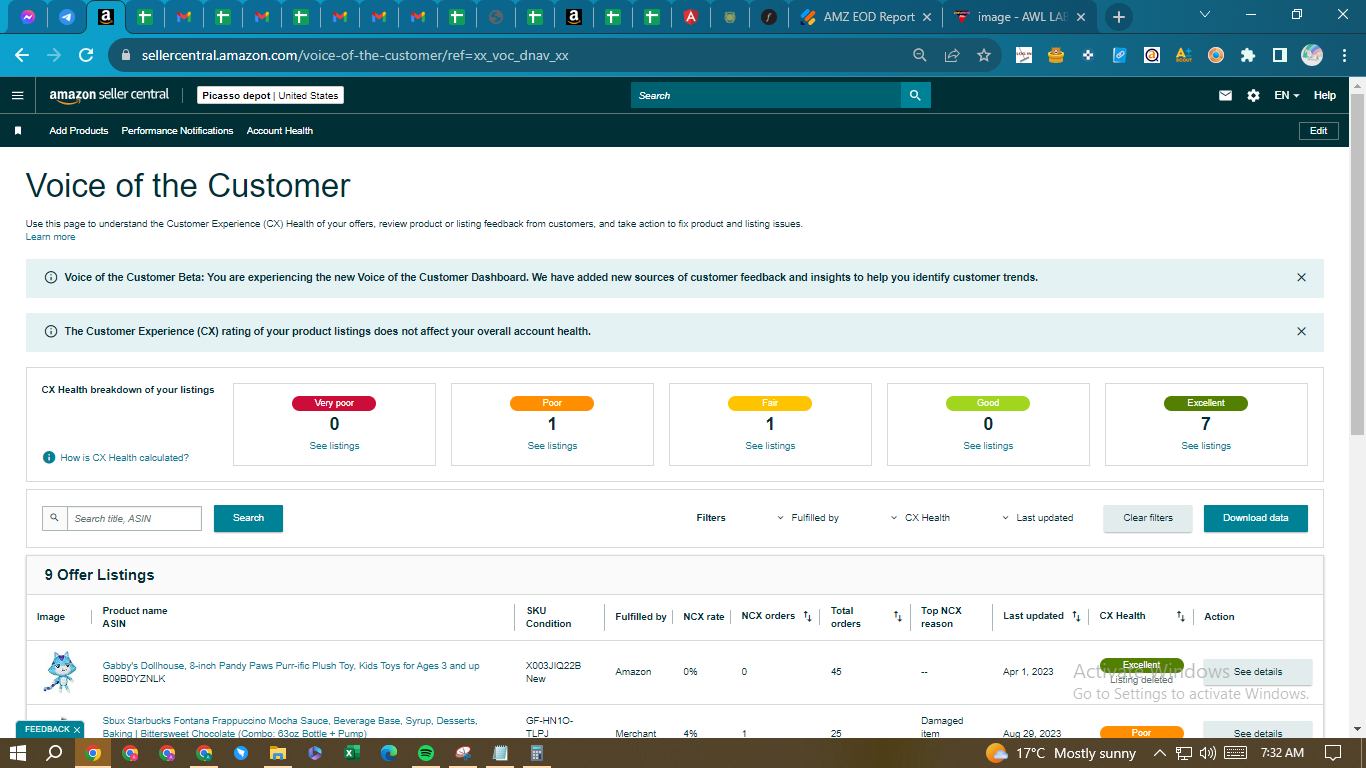Open Excel from the taskbar
The image size is (1366, 768).
pyautogui.click(x=352, y=753)
